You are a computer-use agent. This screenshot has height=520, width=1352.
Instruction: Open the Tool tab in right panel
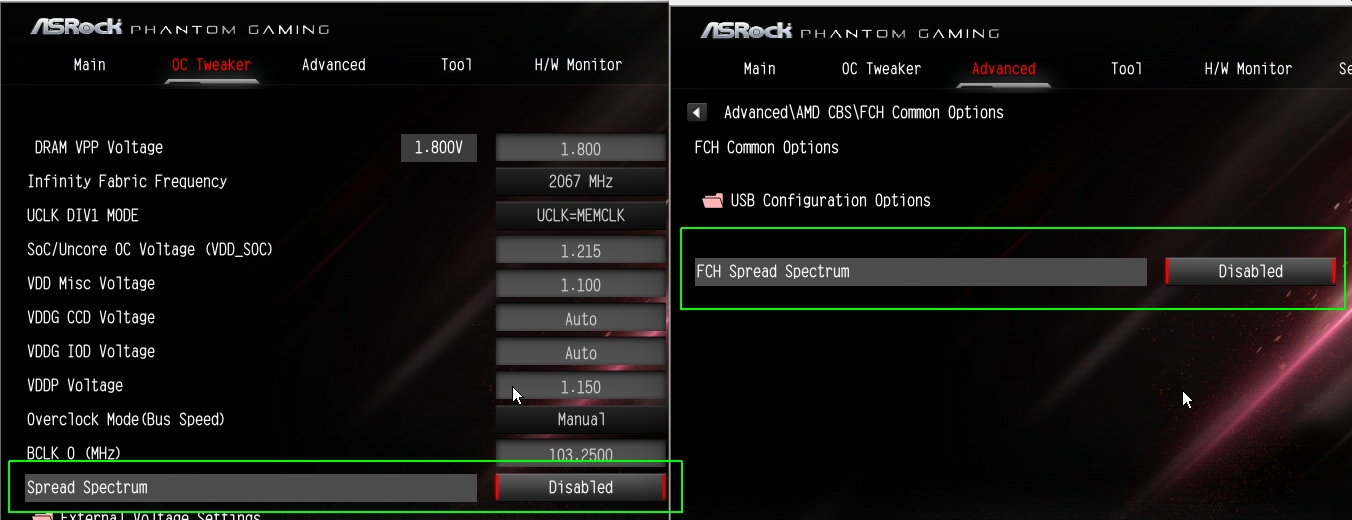[1126, 69]
